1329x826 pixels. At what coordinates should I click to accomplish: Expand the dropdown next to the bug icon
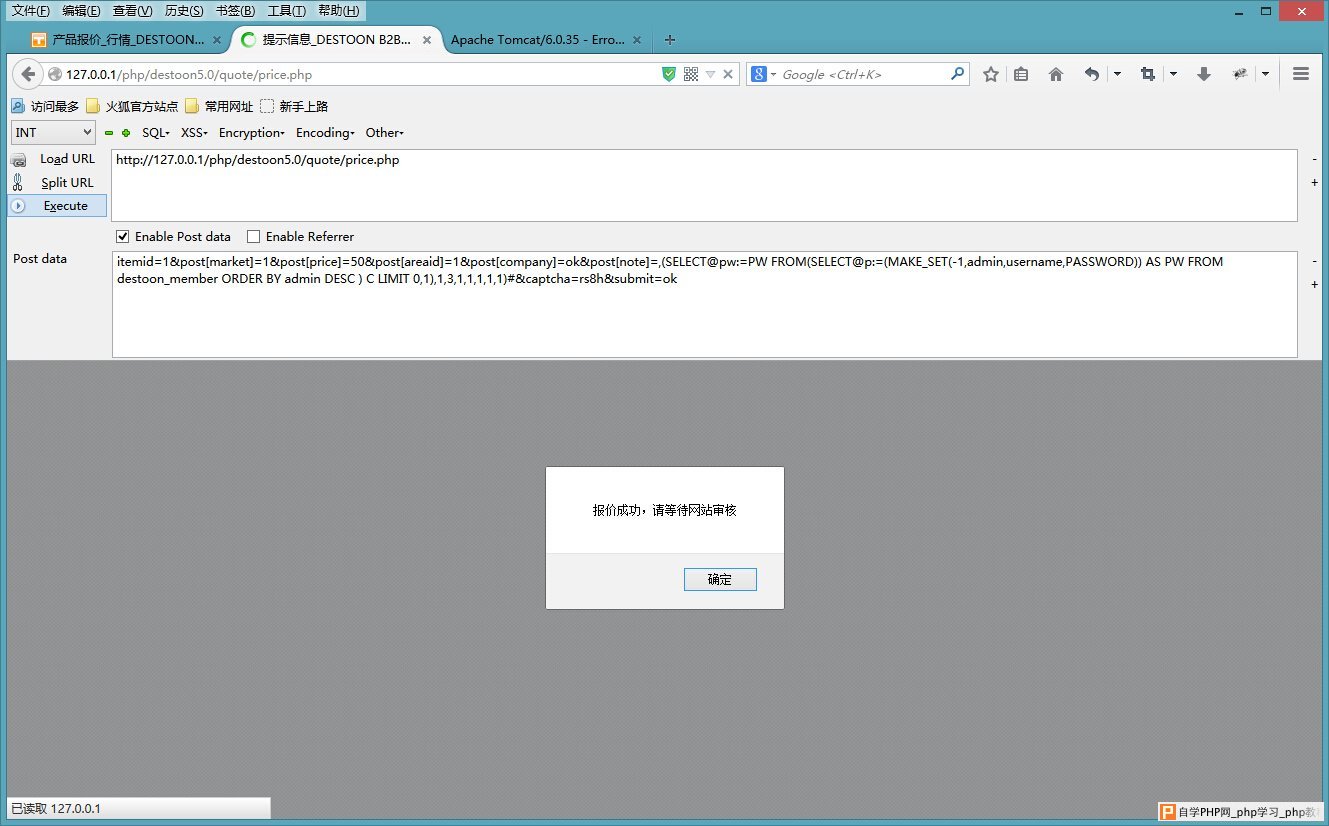coord(1265,74)
